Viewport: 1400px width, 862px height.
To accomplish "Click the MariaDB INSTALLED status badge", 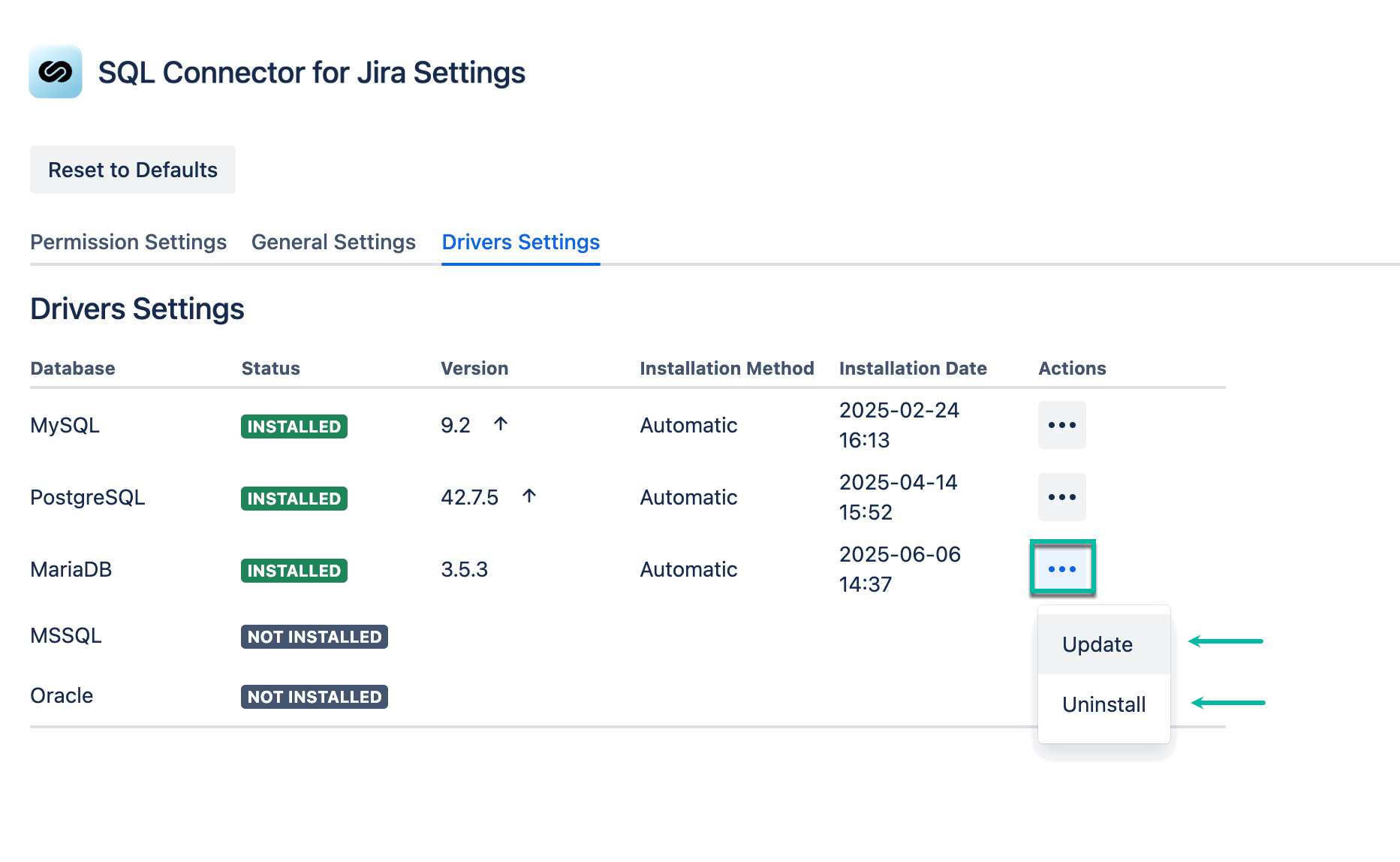I will 294,571.
